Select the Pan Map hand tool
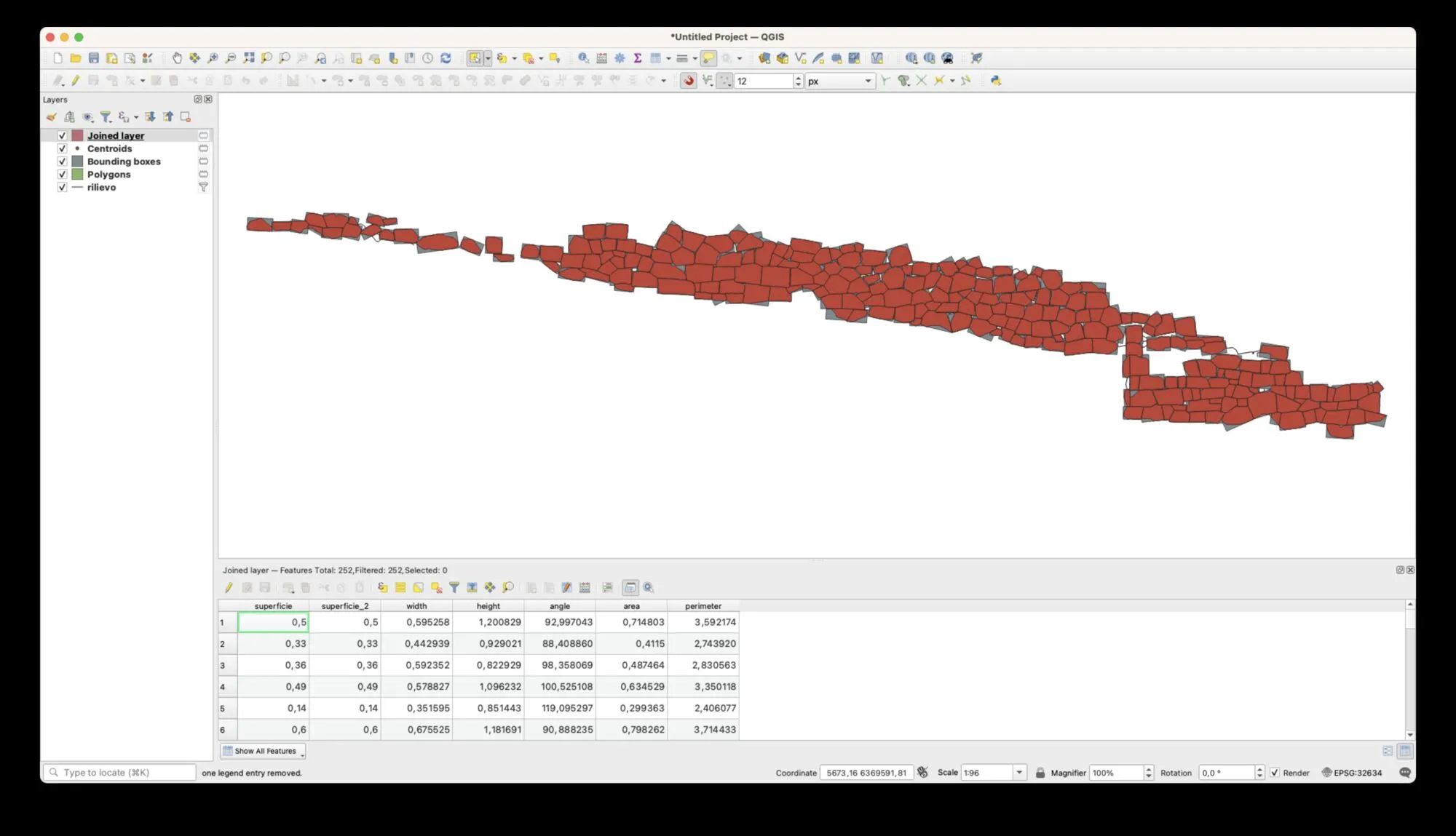1456x836 pixels. point(177,58)
